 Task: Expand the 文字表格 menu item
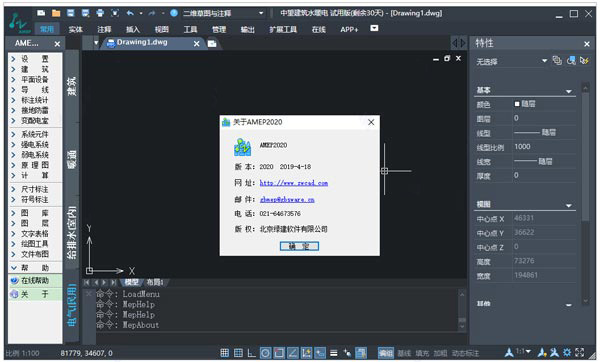pos(35,233)
